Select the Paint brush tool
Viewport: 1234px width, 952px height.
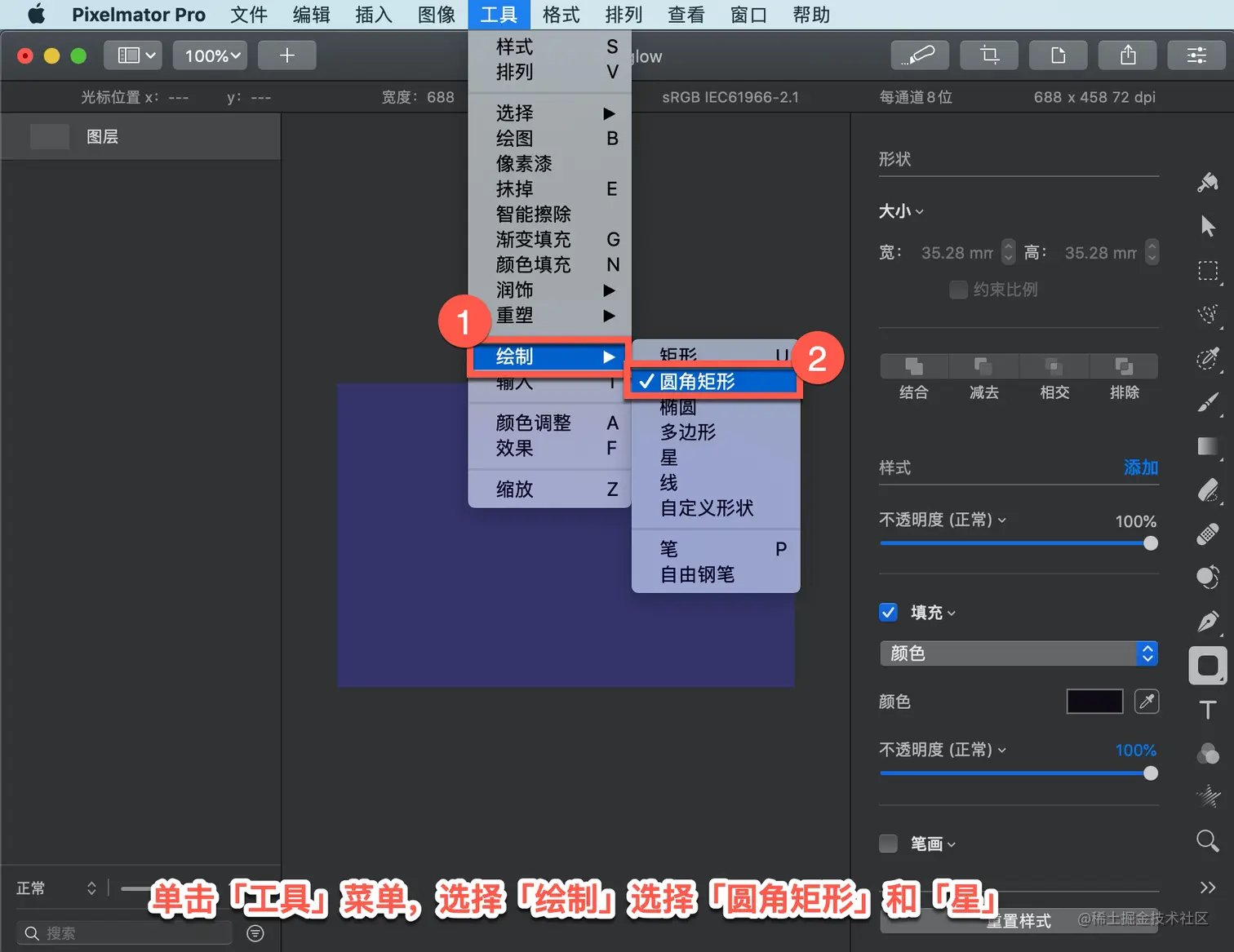point(1208,402)
